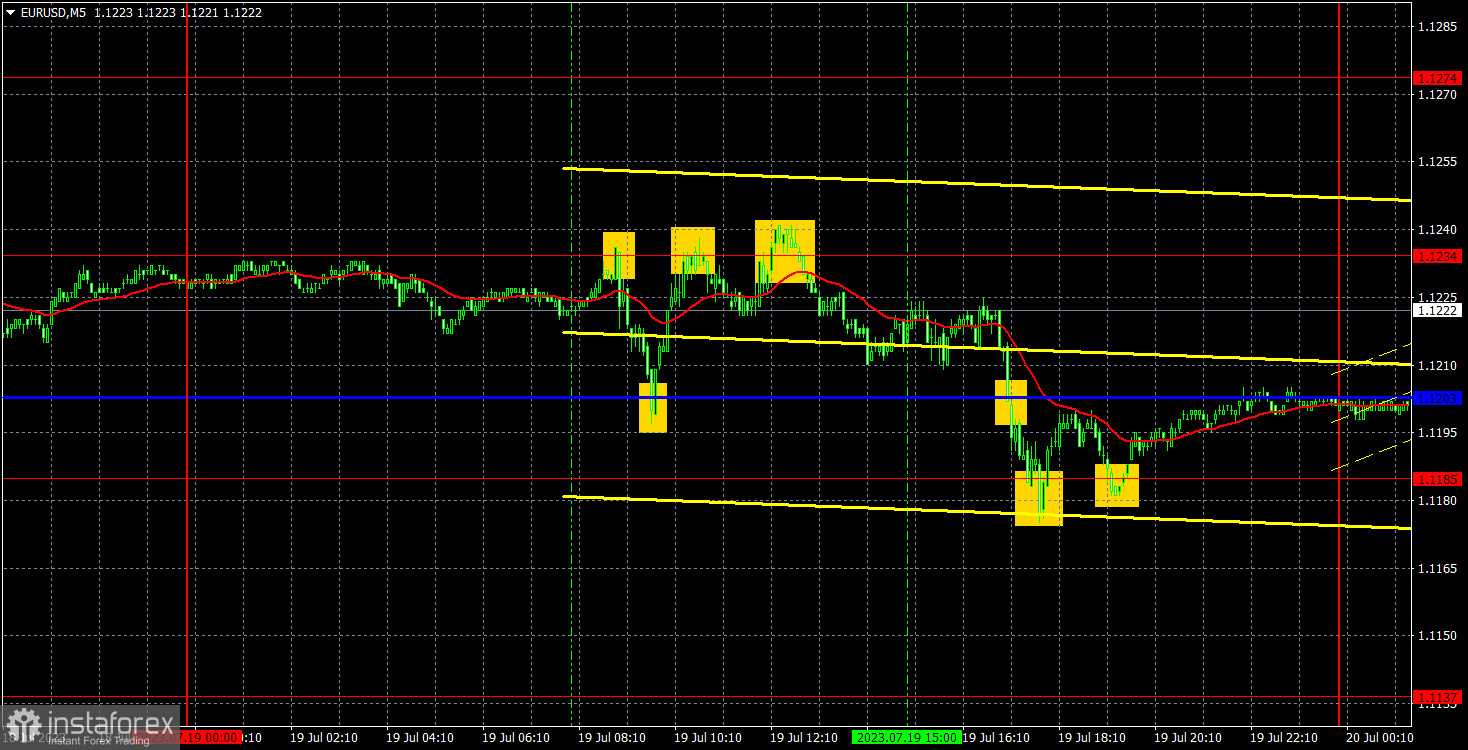The width and height of the screenshot is (1468, 750).
Task: Select the red 1.1137 price level label
Action: 1437,697
